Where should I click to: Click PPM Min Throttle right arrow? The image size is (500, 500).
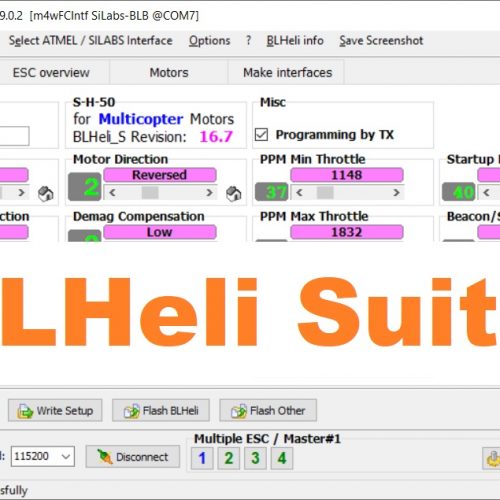(x=396, y=192)
